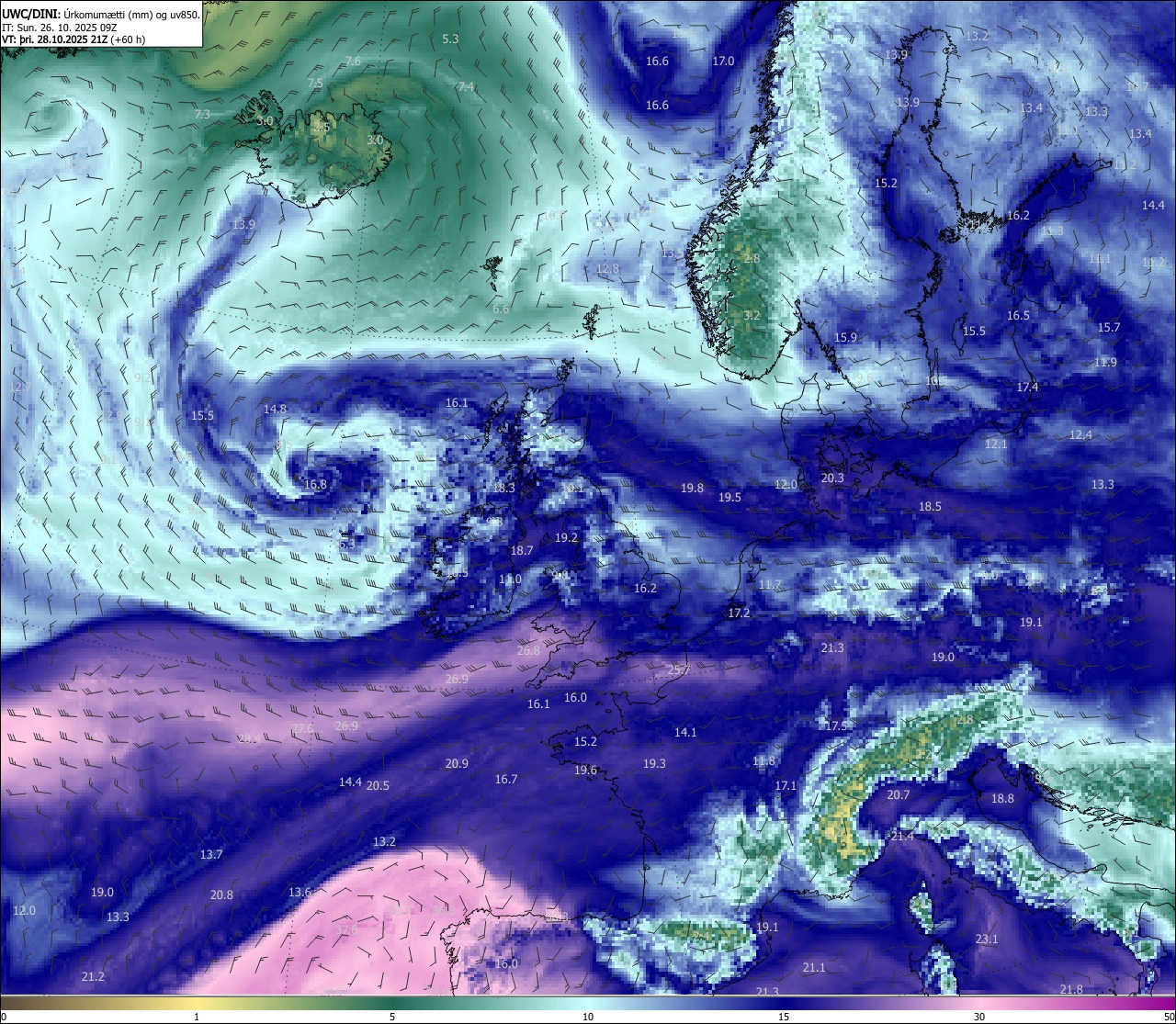Click the '10' tick label on the color scale
1176x1024 pixels.
tap(588, 1017)
